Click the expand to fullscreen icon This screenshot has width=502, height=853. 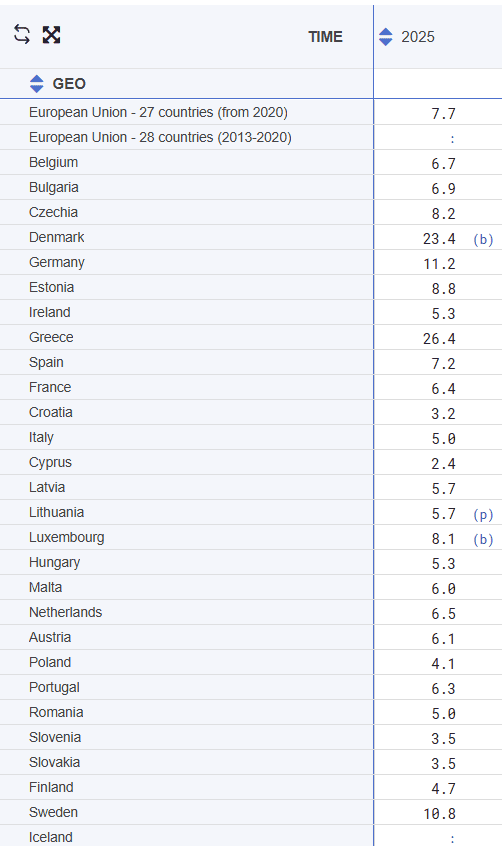[51, 35]
